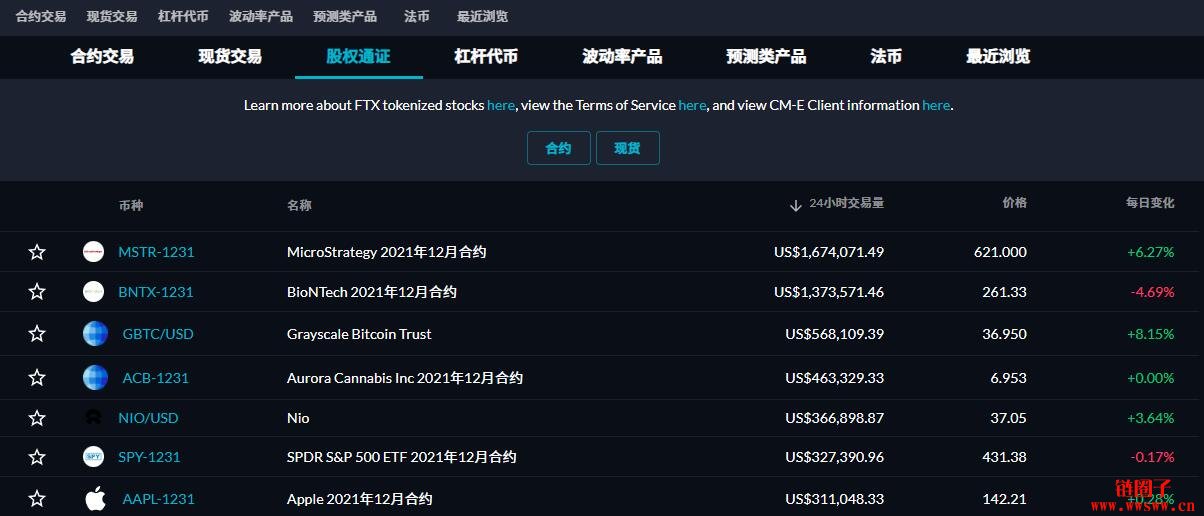
Task: Sort by 币种 column header
Action: [x=131, y=206]
